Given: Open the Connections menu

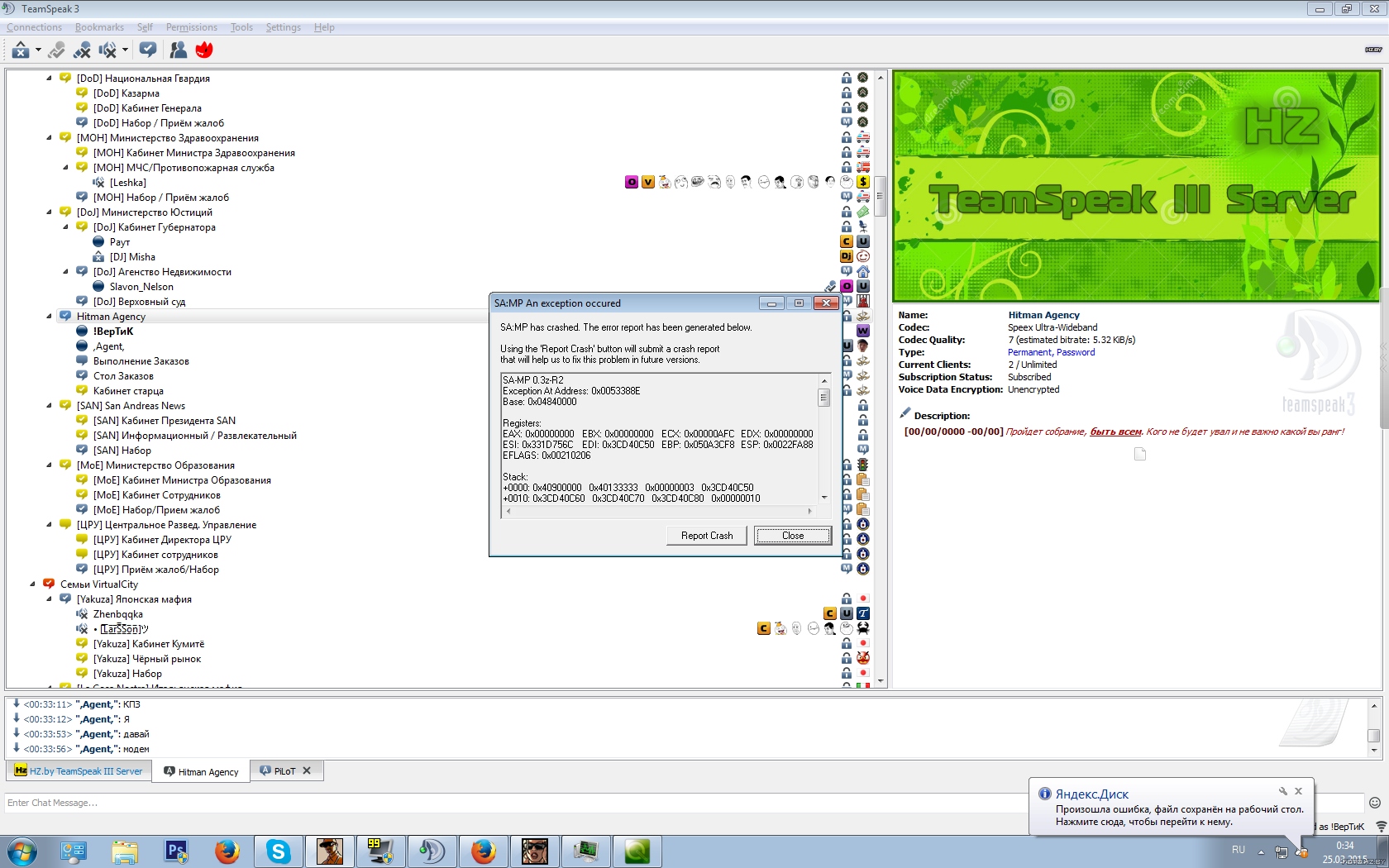Looking at the screenshot, I should tap(35, 27).
